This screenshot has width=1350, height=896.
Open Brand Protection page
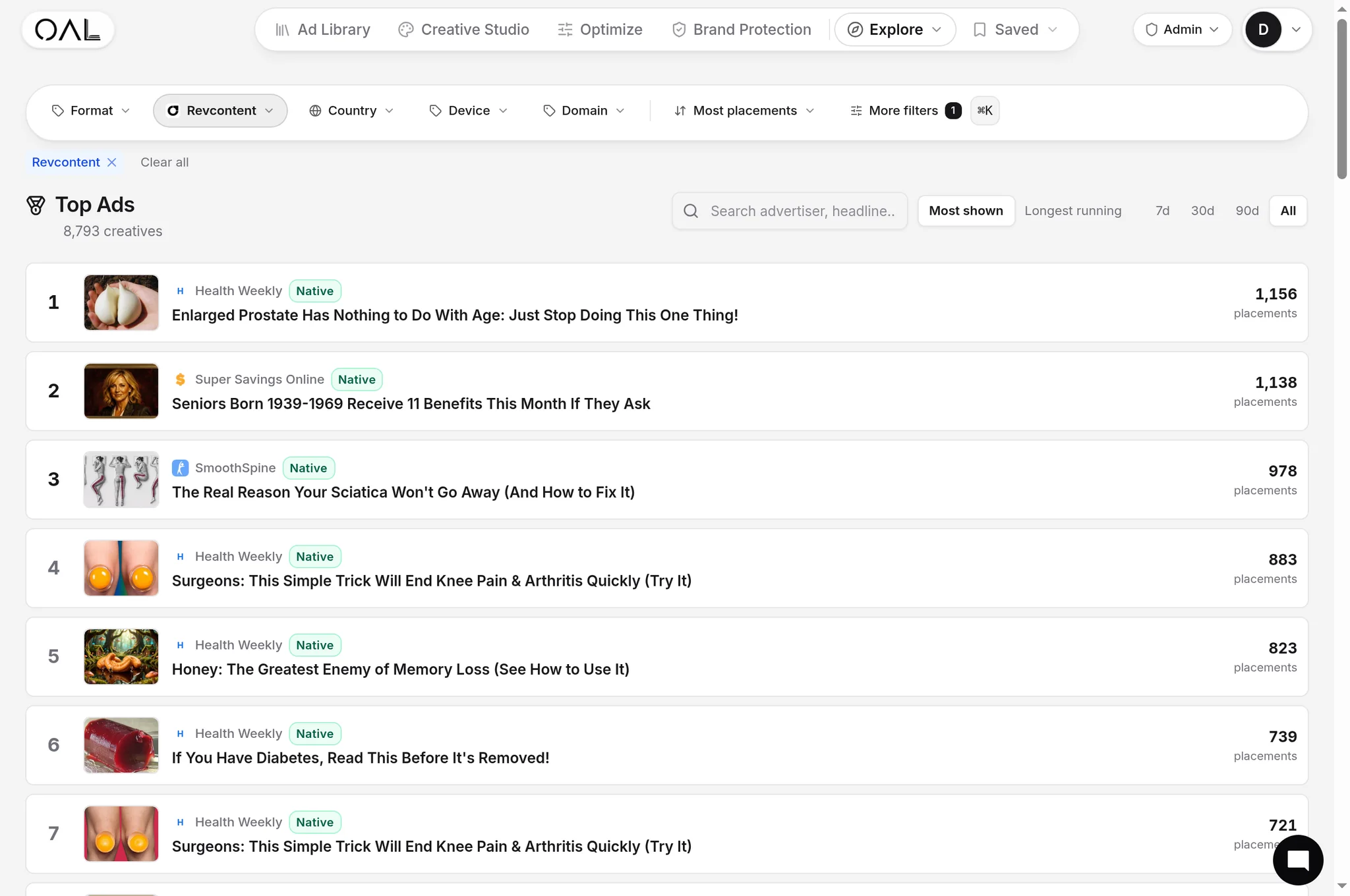pos(742,30)
